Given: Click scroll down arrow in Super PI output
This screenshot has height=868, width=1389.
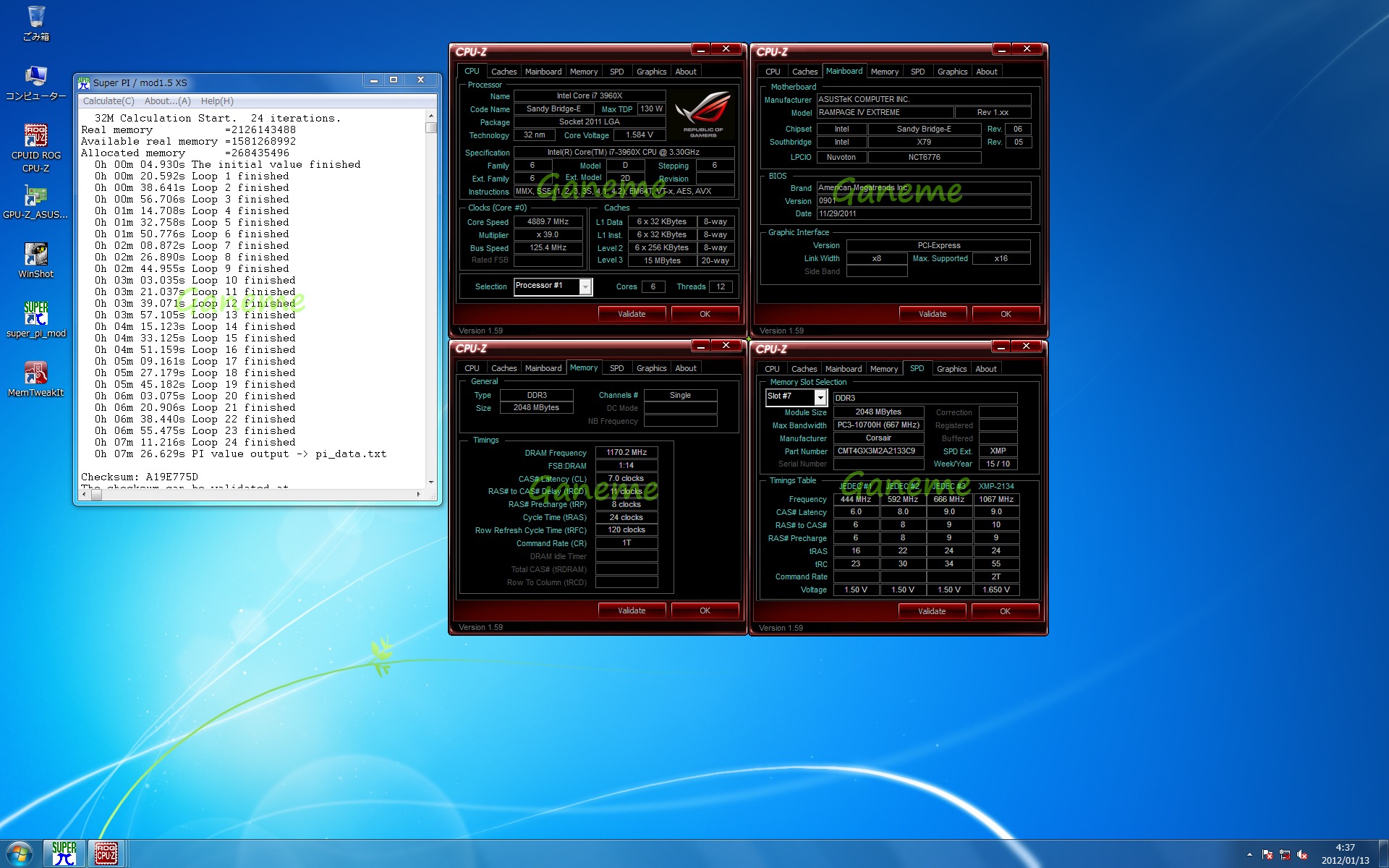Looking at the screenshot, I should [x=431, y=482].
